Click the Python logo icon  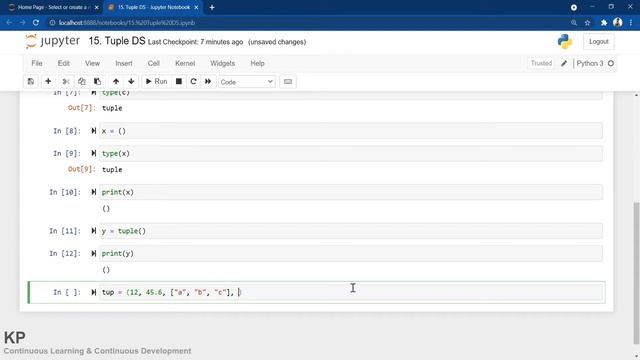564,42
